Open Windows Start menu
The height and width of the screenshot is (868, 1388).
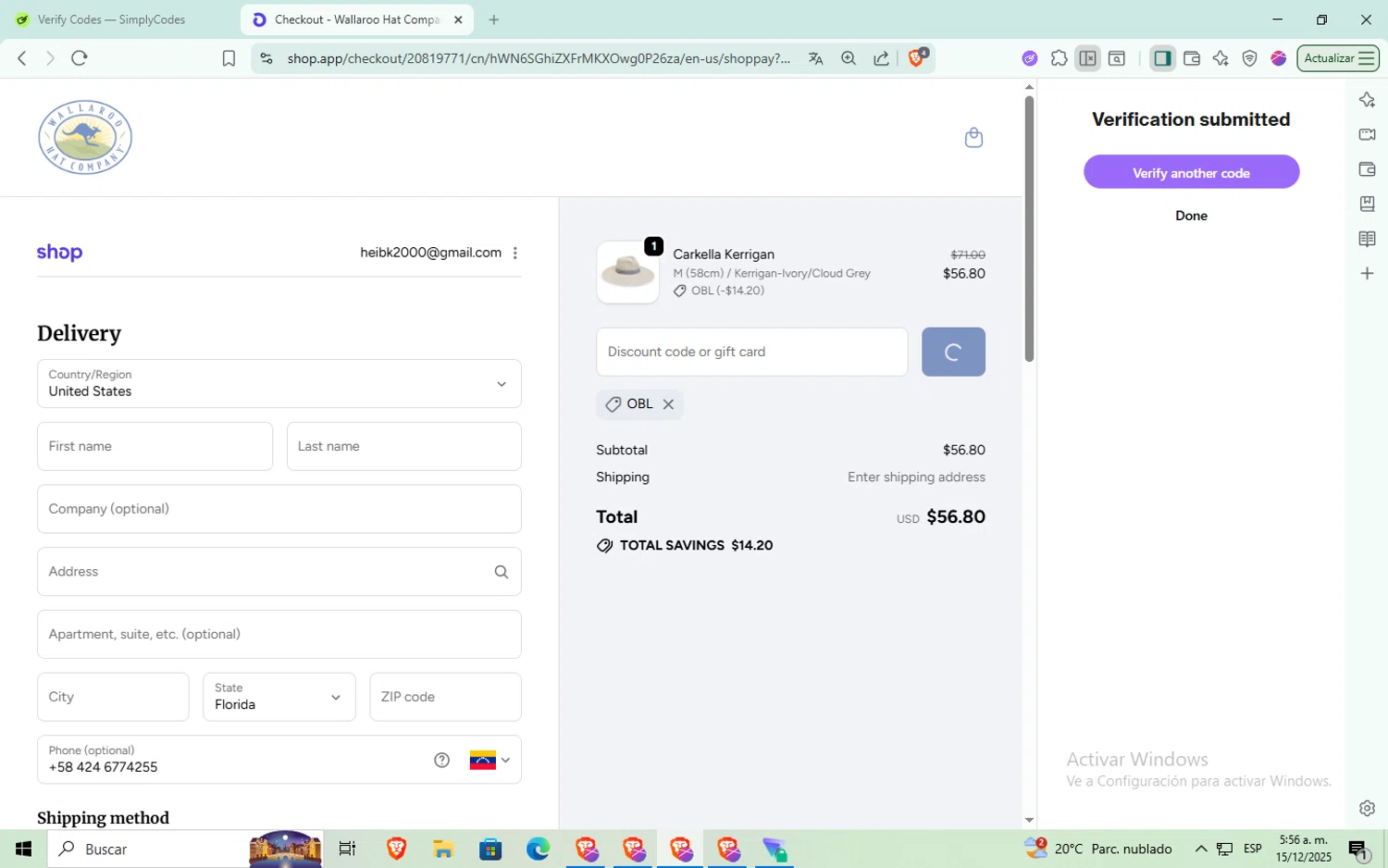pos(23,849)
